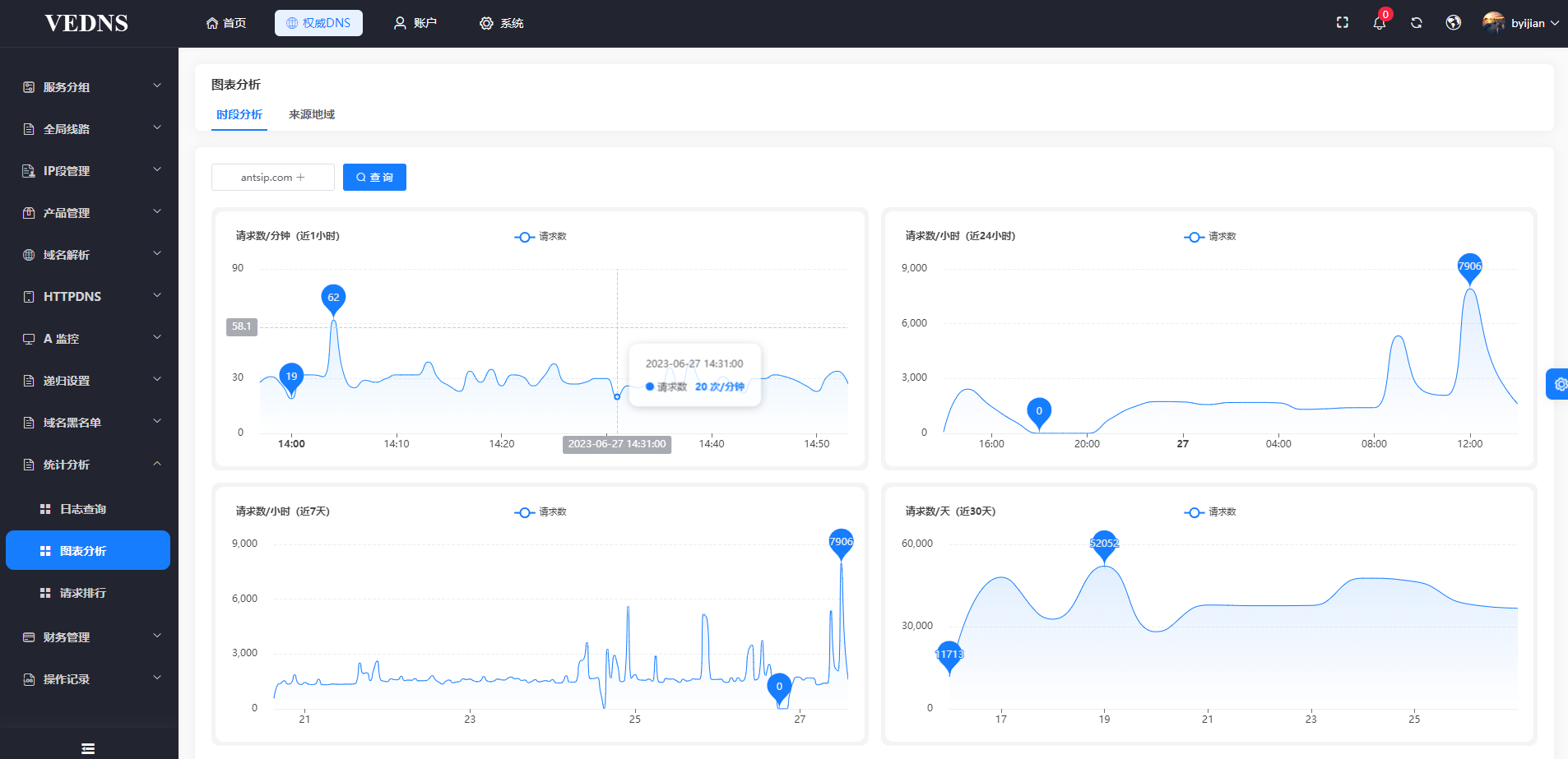
Task: Open the notification bell
Action: pos(1380,23)
